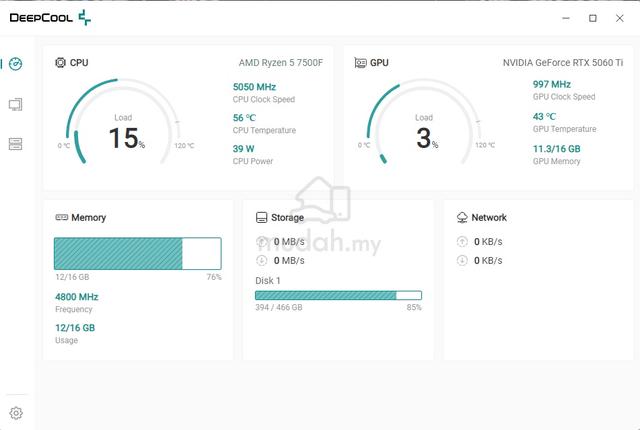Click the 4800 MHz memory frequency value
Viewport: 640px width, 430px height.
(x=77, y=297)
